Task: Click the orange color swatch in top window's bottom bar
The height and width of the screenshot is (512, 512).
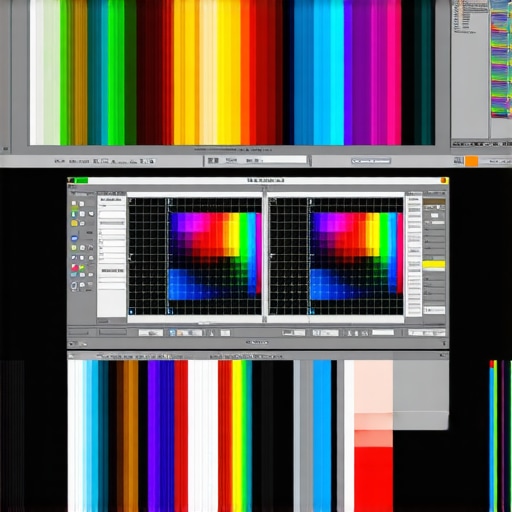Action: (x=471, y=161)
